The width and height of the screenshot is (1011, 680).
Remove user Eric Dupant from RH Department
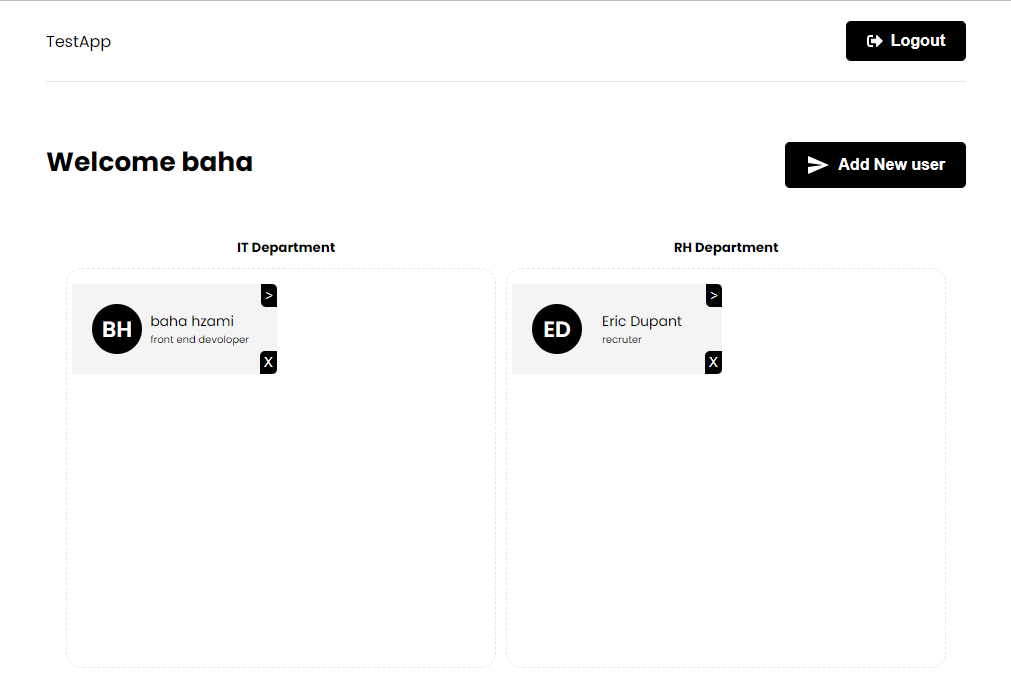(713, 362)
